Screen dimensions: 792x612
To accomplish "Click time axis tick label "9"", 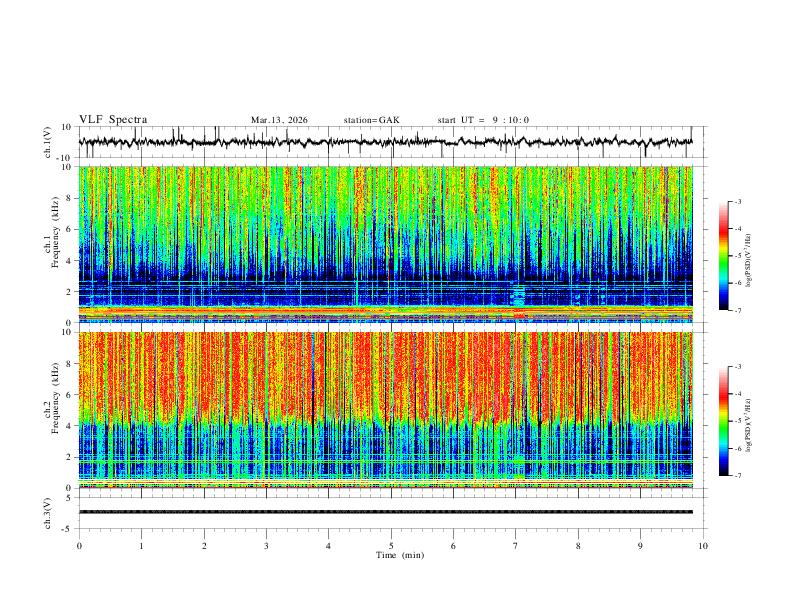I will [x=640, y=546].
